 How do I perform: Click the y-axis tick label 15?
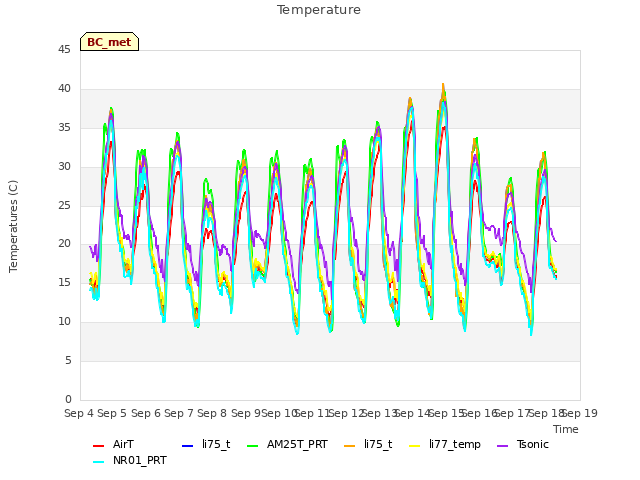[64, 282]
